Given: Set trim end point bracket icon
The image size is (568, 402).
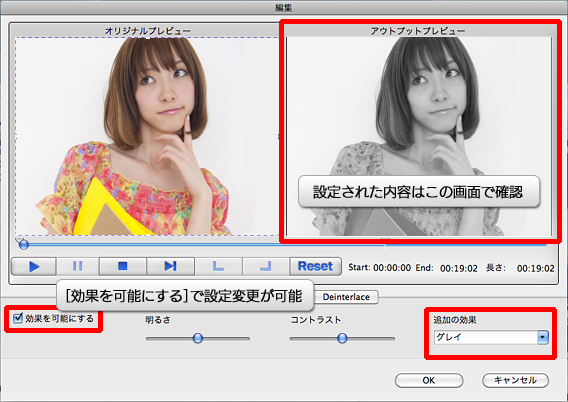Looking at the screenshot, I should (x=266, y=267).
